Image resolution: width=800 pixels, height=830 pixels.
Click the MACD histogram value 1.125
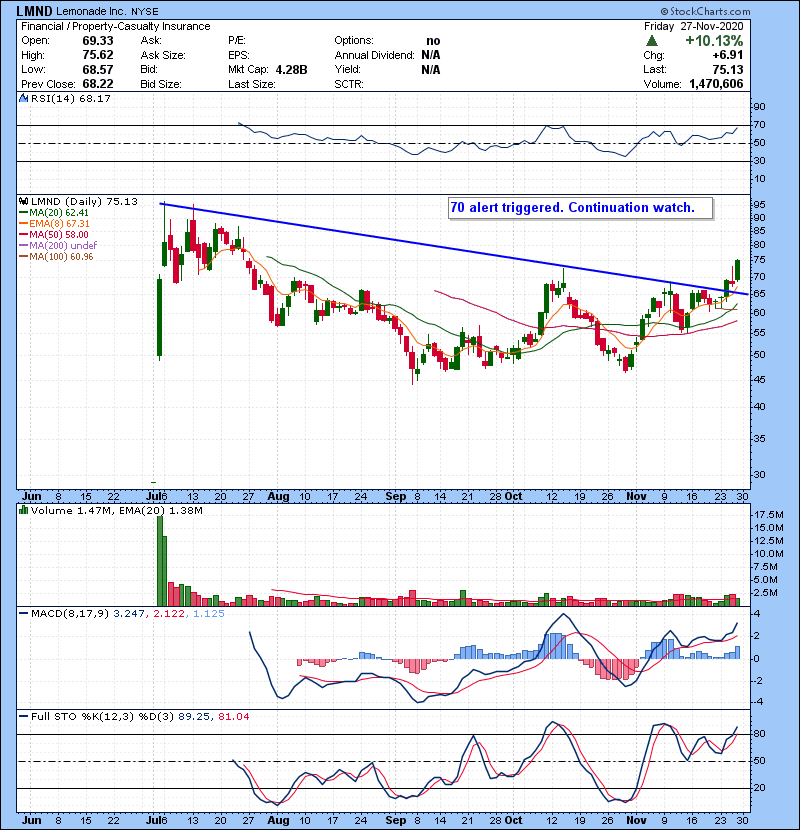point(208,614)
